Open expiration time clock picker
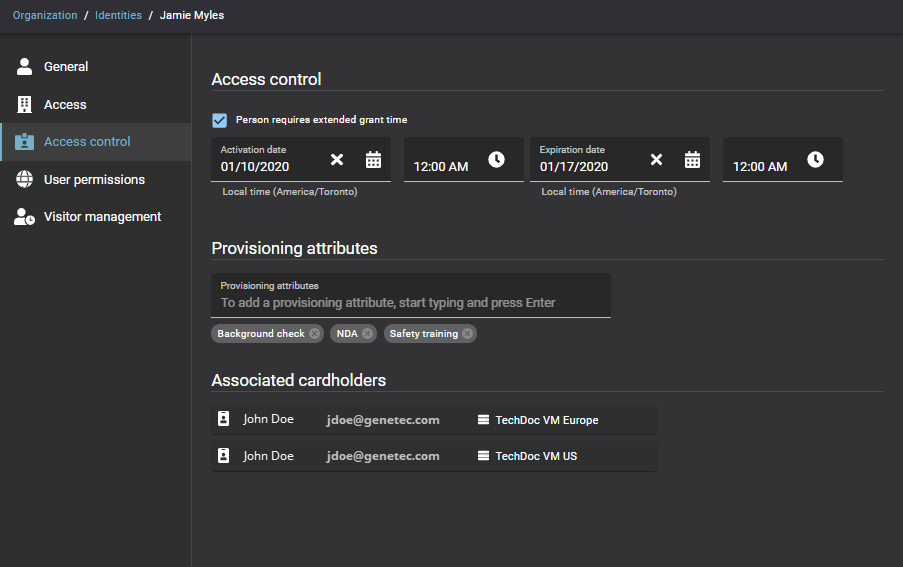The height and width of the screenshot is (567, 903). [x=815, y=160]
